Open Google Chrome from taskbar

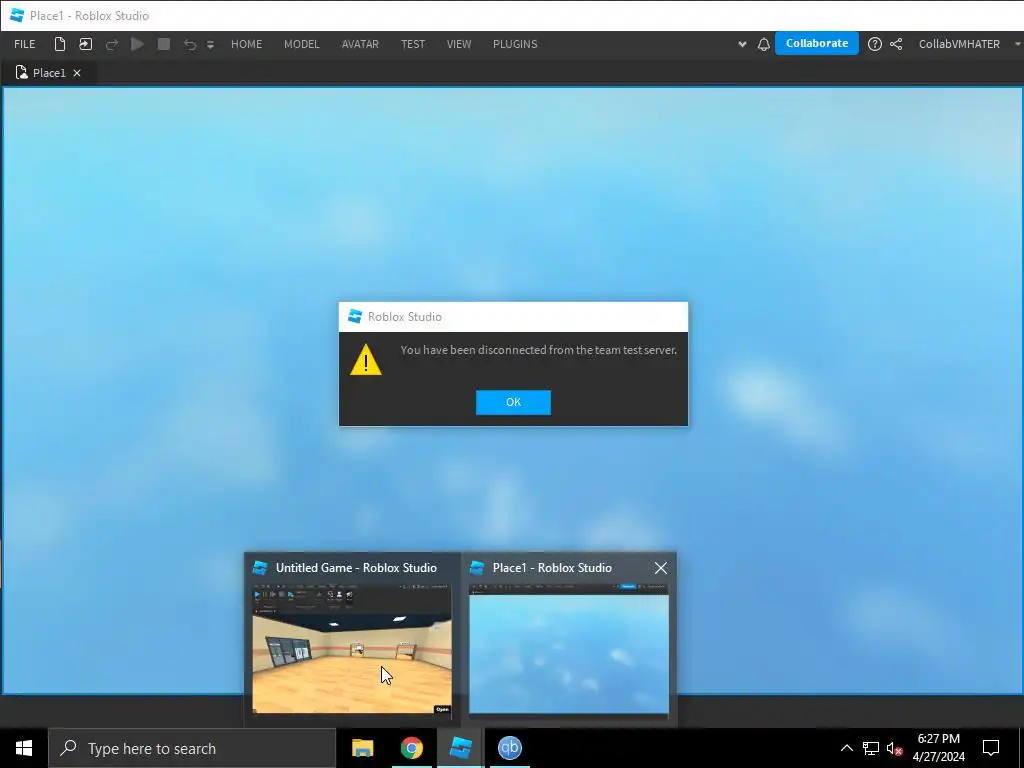411,748
